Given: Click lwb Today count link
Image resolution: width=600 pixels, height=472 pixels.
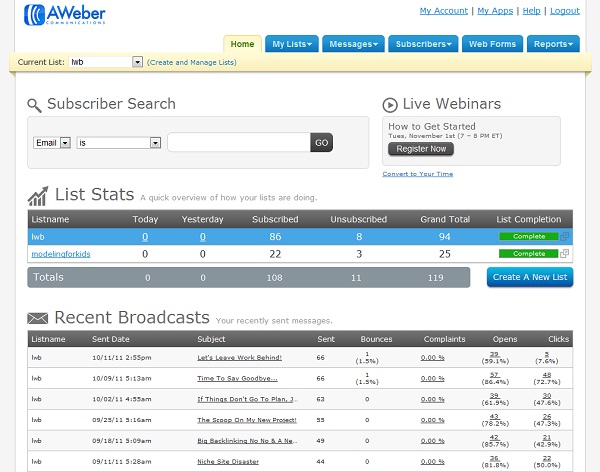Looking at the screenshot, I should (145, 237).
